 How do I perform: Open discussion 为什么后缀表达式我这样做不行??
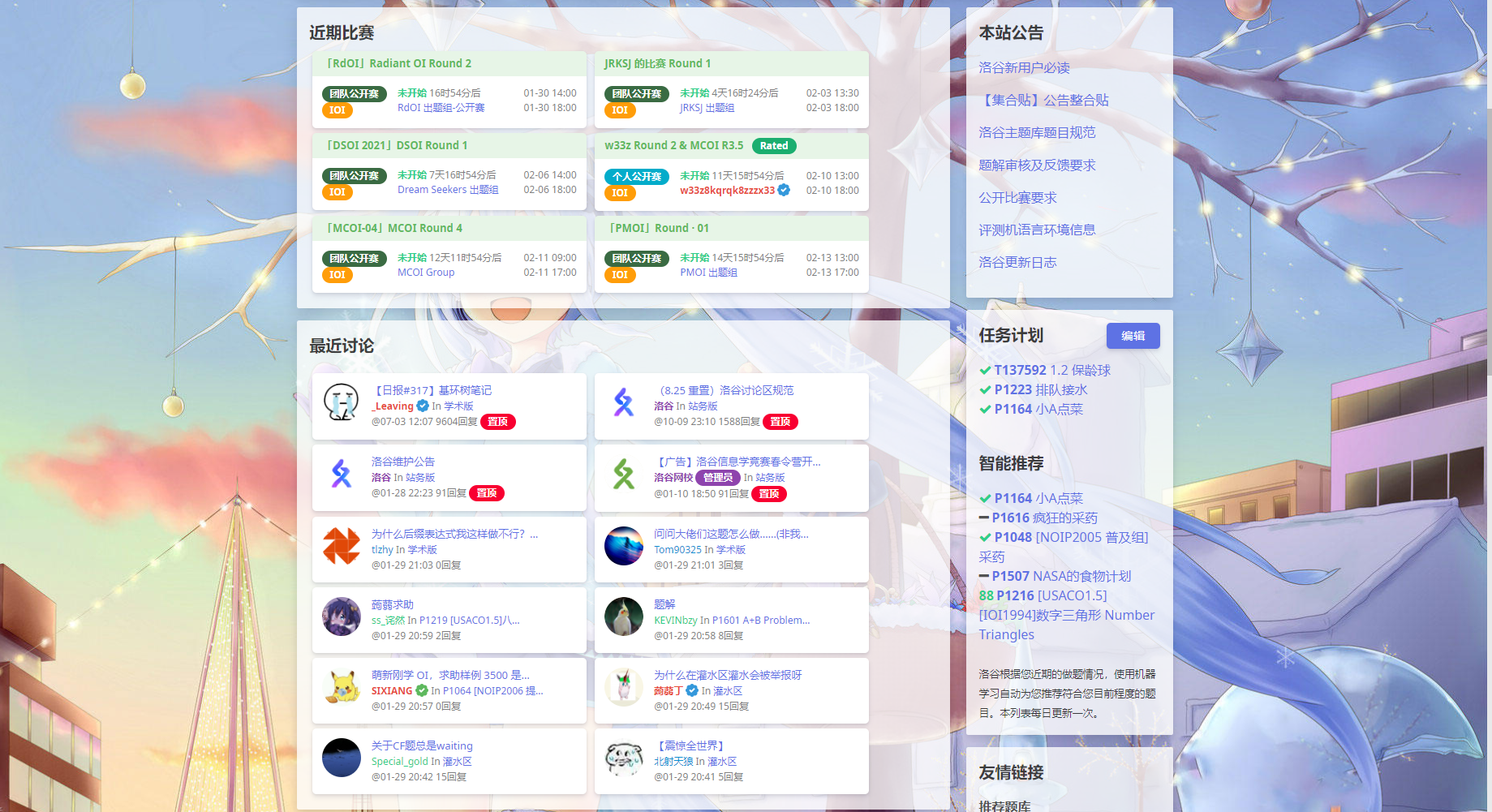click(x=454, y=534)
